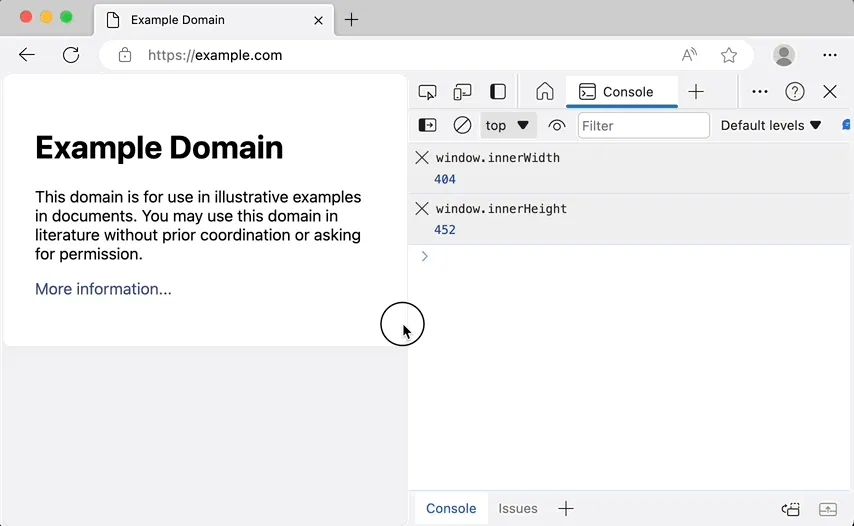854x526 pixels.
Task: Add another tool with the plus next to Console
Action: click(x=696, y=91)
